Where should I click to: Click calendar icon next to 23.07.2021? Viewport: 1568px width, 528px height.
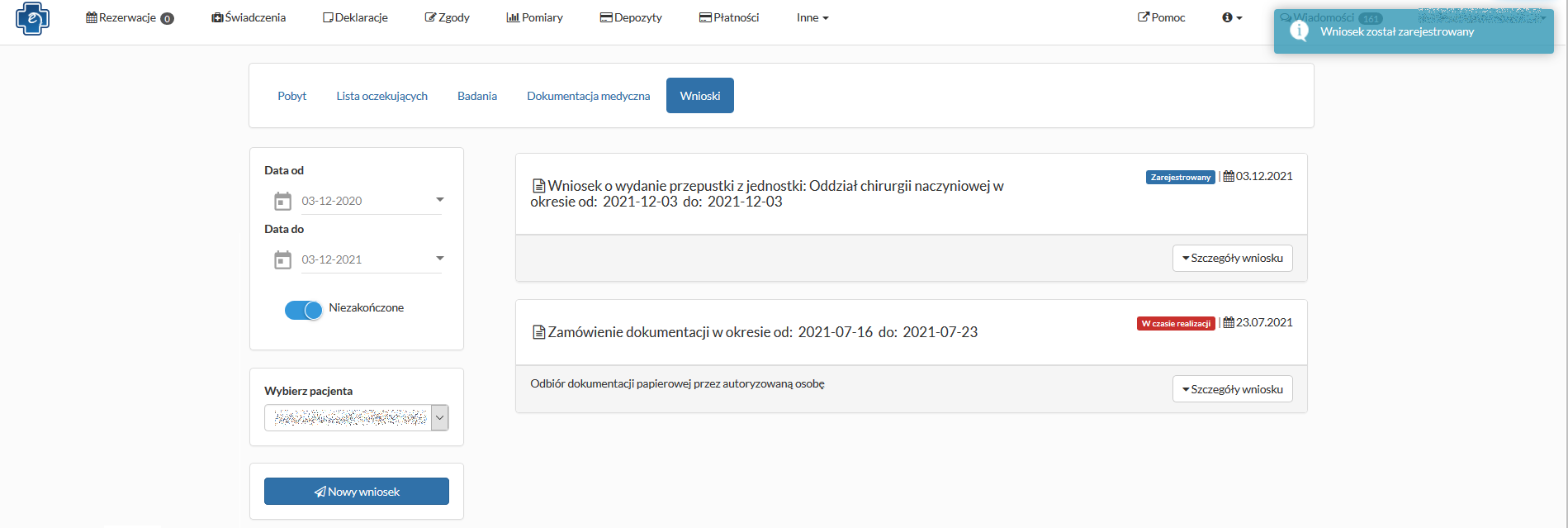pyautogui.click(x=1229, y=322)
